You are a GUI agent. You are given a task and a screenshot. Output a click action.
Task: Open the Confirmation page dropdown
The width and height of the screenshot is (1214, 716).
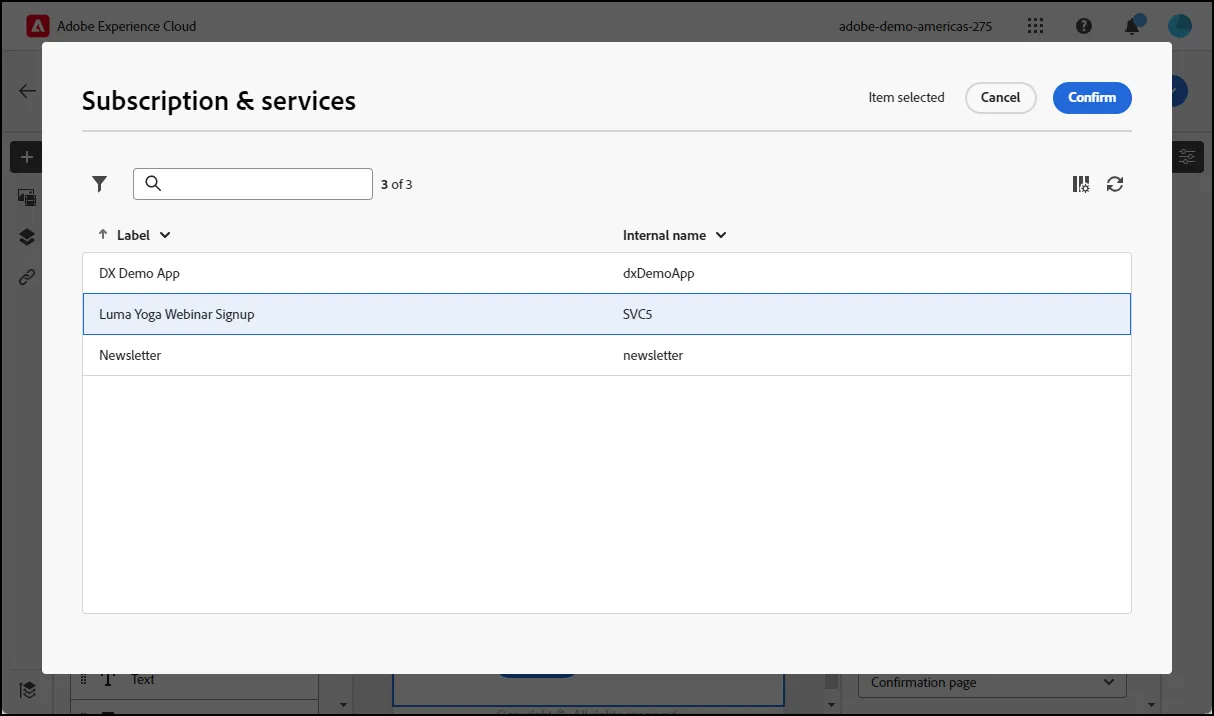pos(992,682)
